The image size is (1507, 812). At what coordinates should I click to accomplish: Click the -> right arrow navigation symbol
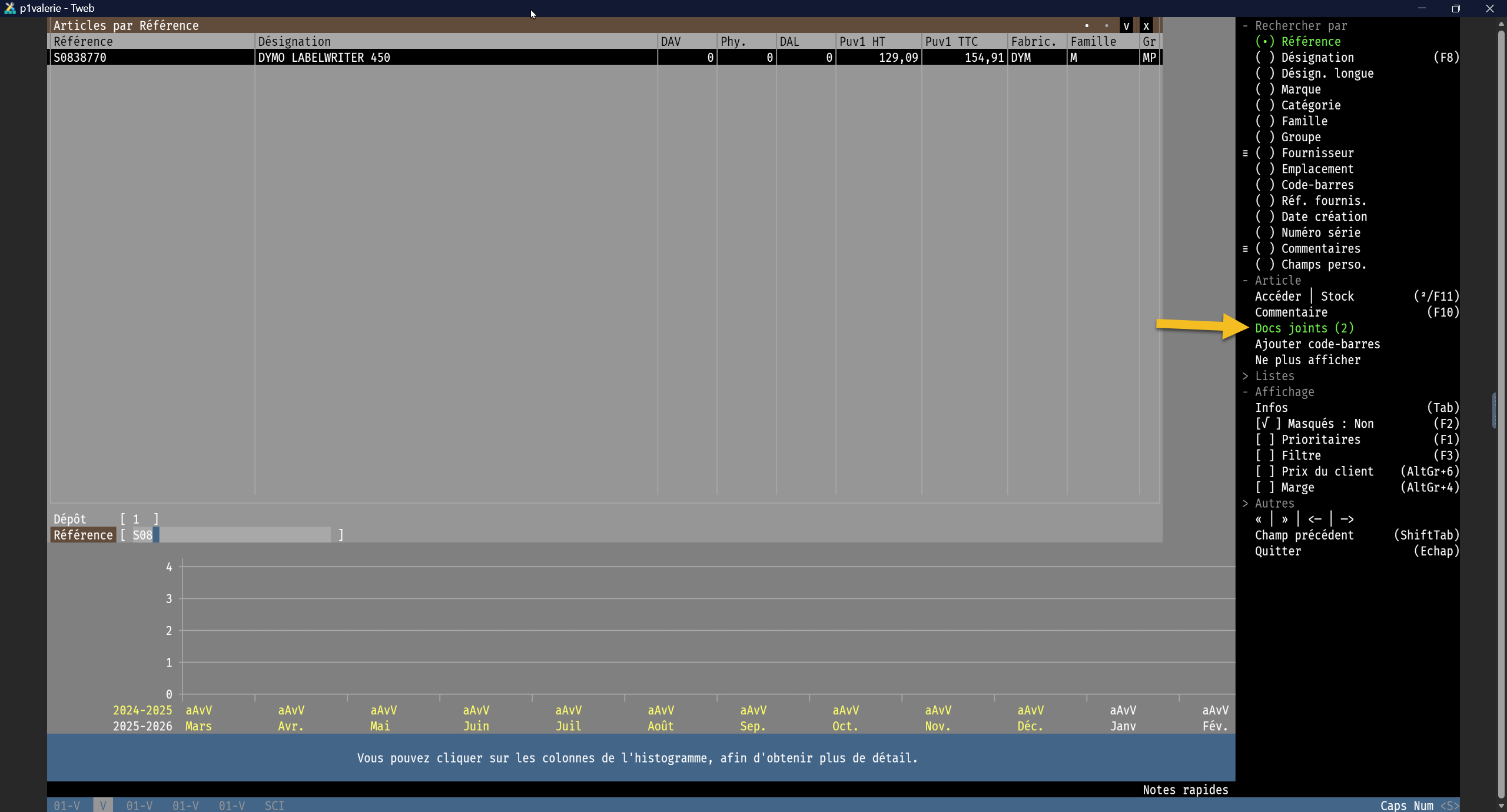coord(1347,519)
